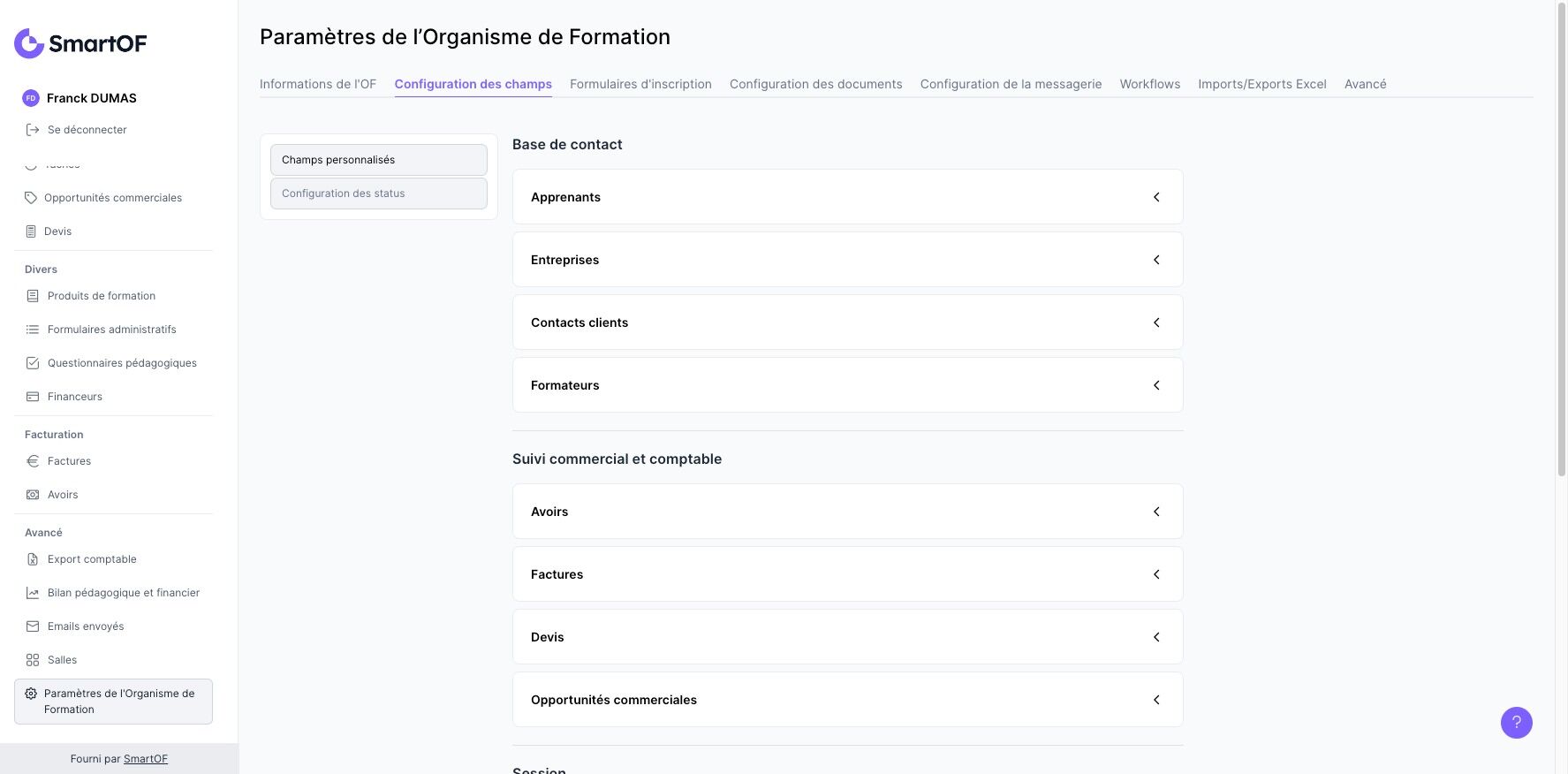Expand the Apprenants section chevron
Viewport: 1568px width, 774px height.
(1156, 197)
